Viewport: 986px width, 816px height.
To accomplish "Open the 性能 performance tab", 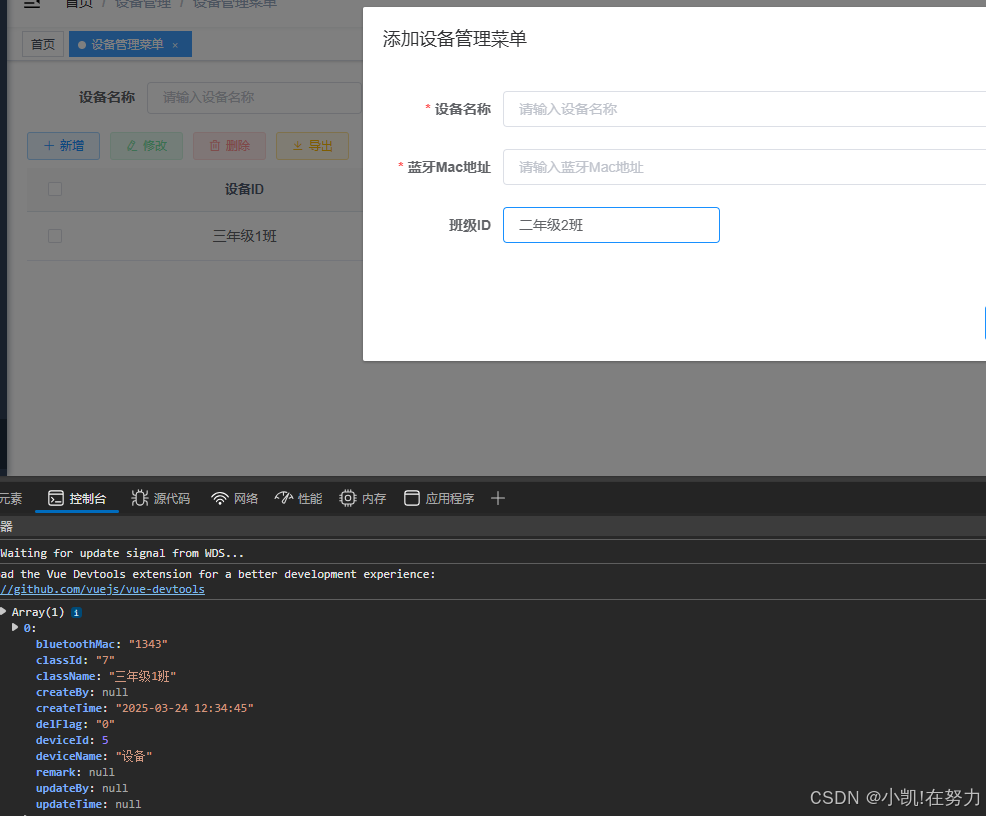I will (299, 499).
